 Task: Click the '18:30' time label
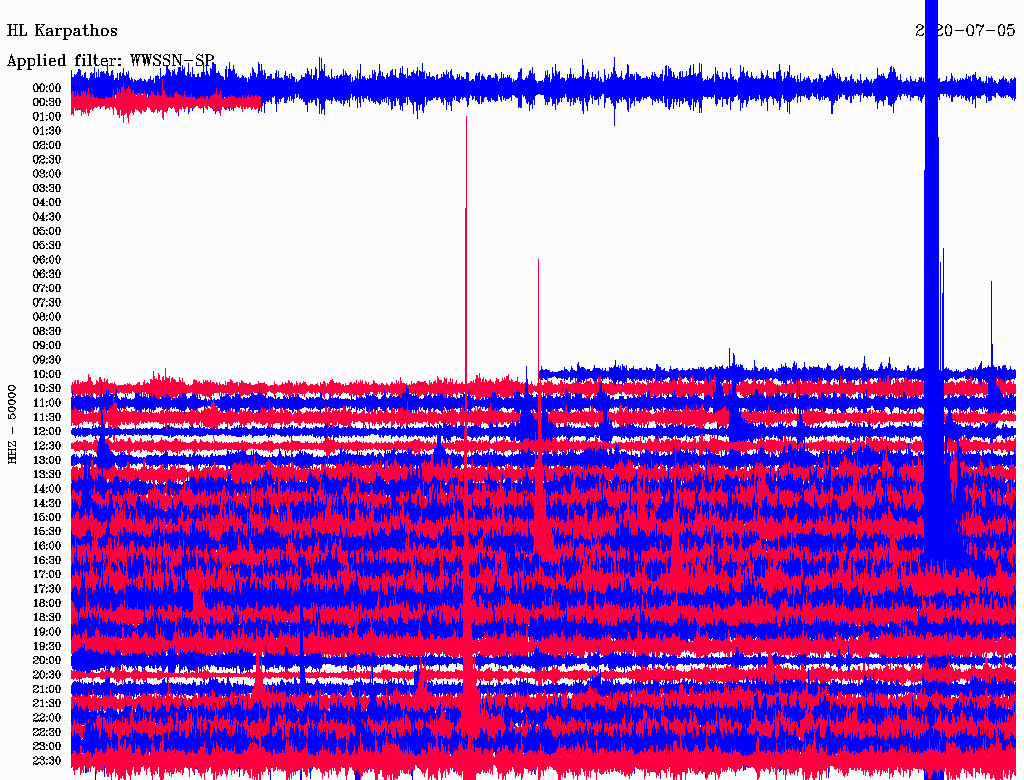point(47,617)
